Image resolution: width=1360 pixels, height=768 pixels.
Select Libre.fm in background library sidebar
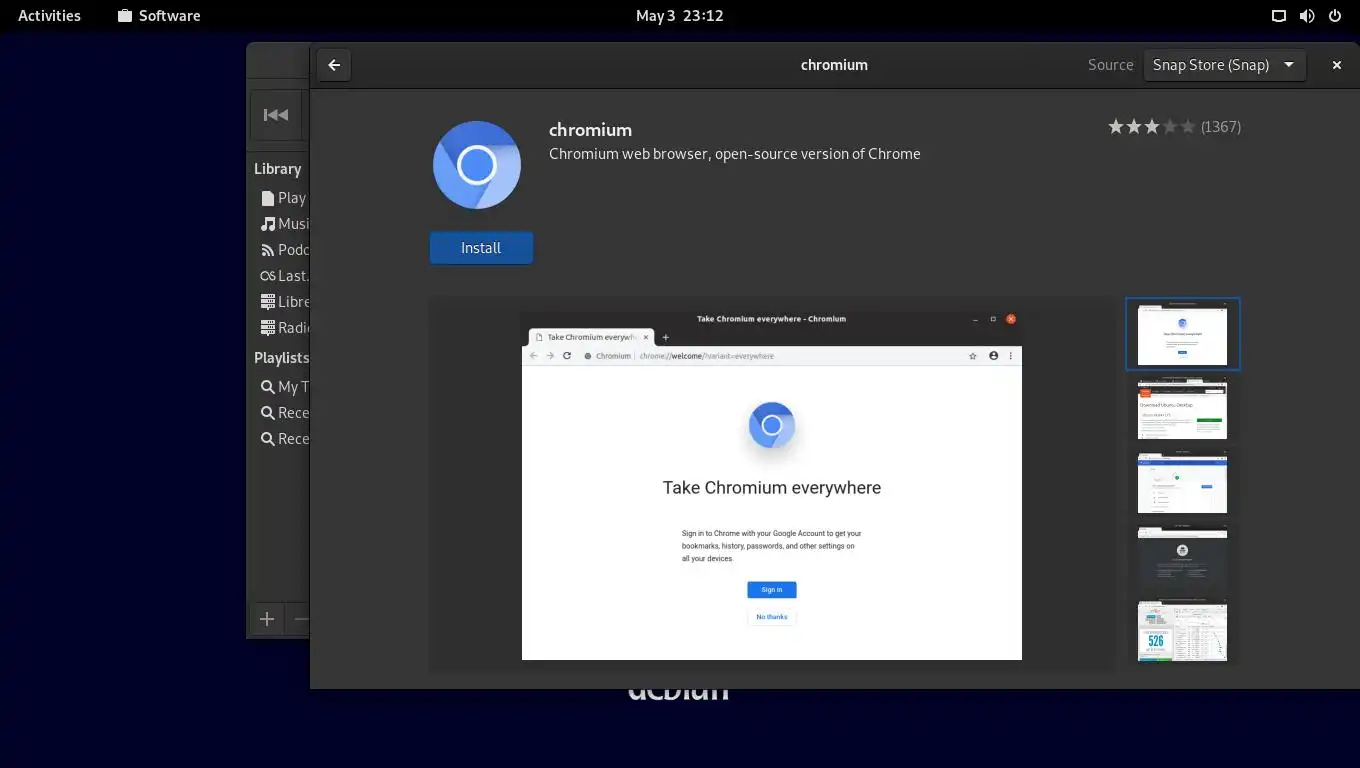click(284, 302)
